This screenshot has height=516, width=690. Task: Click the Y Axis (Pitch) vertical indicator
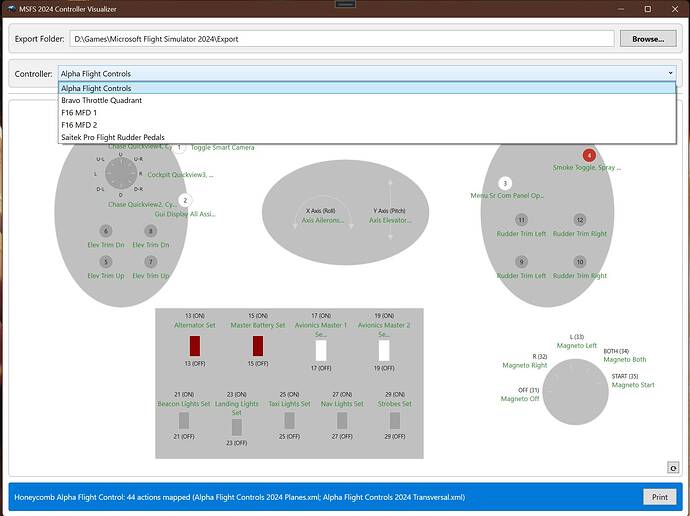(x=390, y=209)
